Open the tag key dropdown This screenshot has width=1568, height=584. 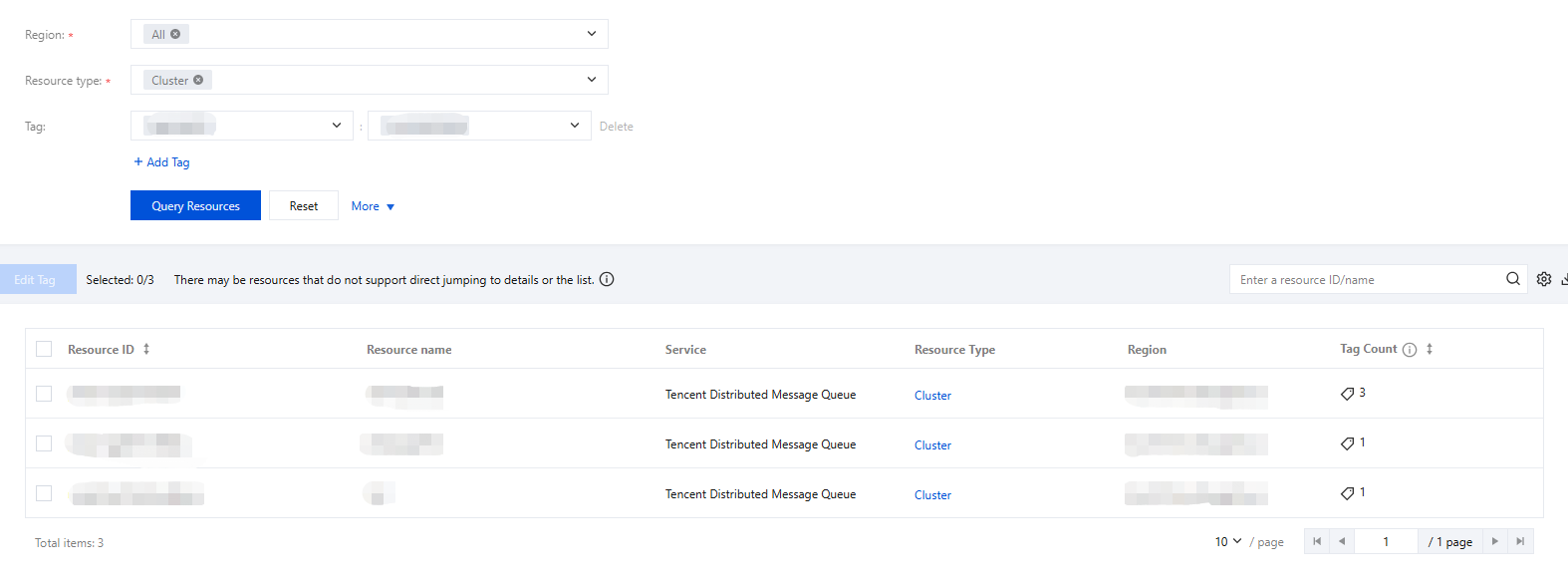336,126
